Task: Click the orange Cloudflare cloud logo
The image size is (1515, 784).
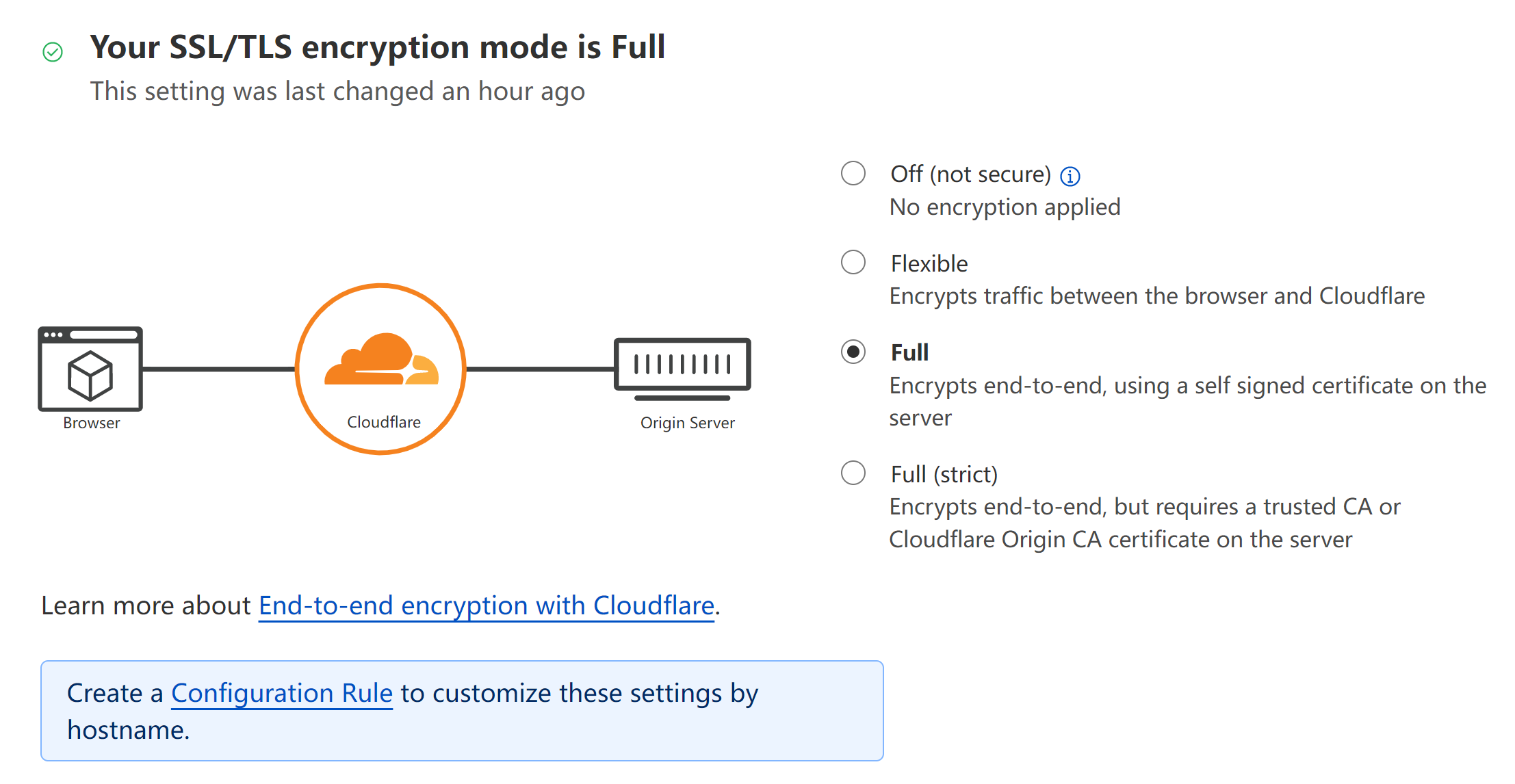Action: (381, 361)
